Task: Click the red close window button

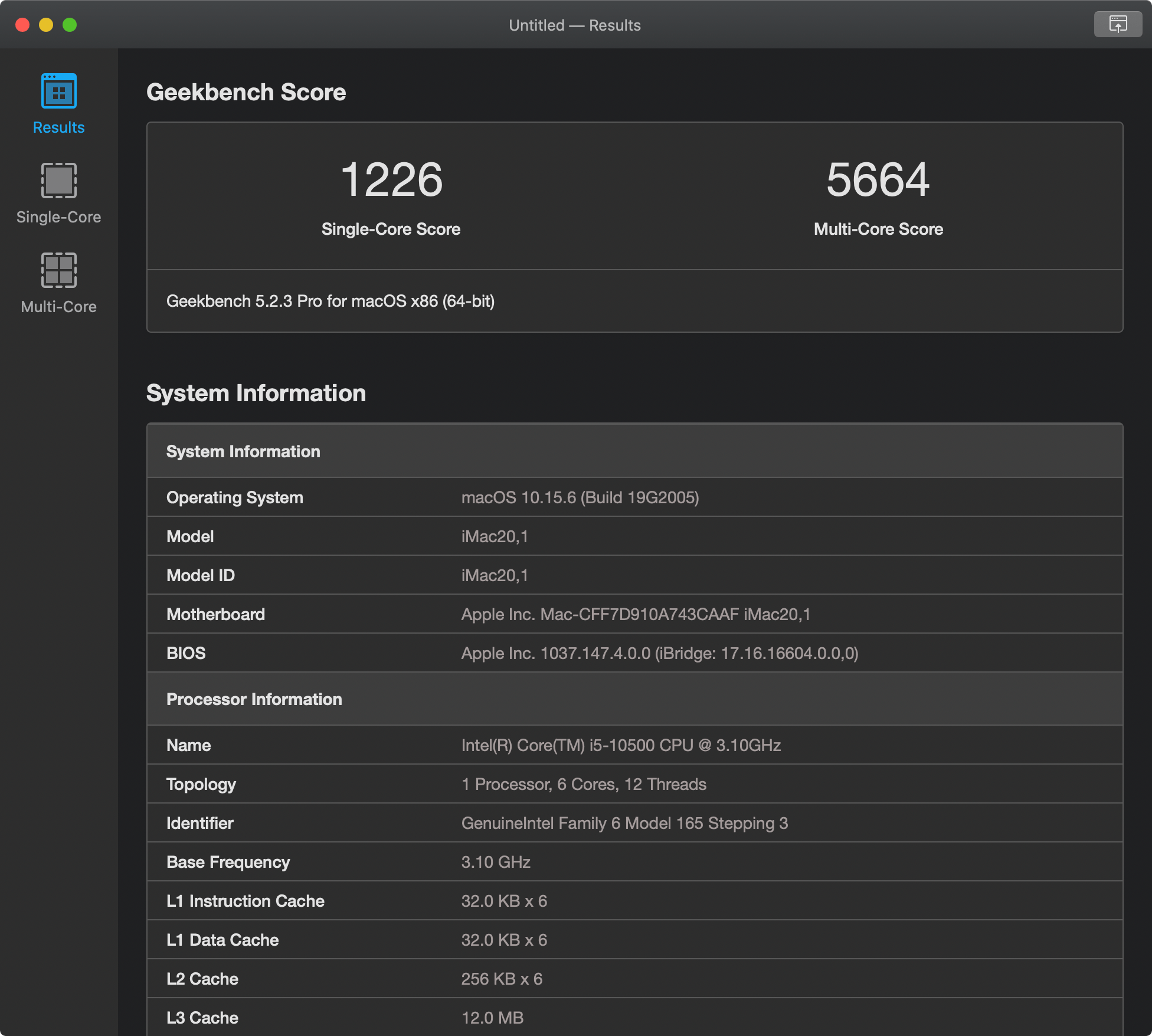Action: click(22, 25)
